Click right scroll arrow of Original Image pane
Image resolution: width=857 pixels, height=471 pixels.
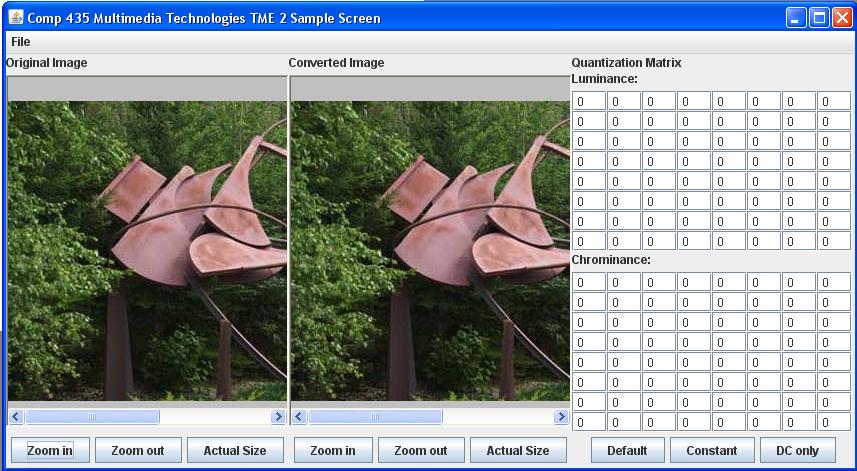tap(278, 417)
